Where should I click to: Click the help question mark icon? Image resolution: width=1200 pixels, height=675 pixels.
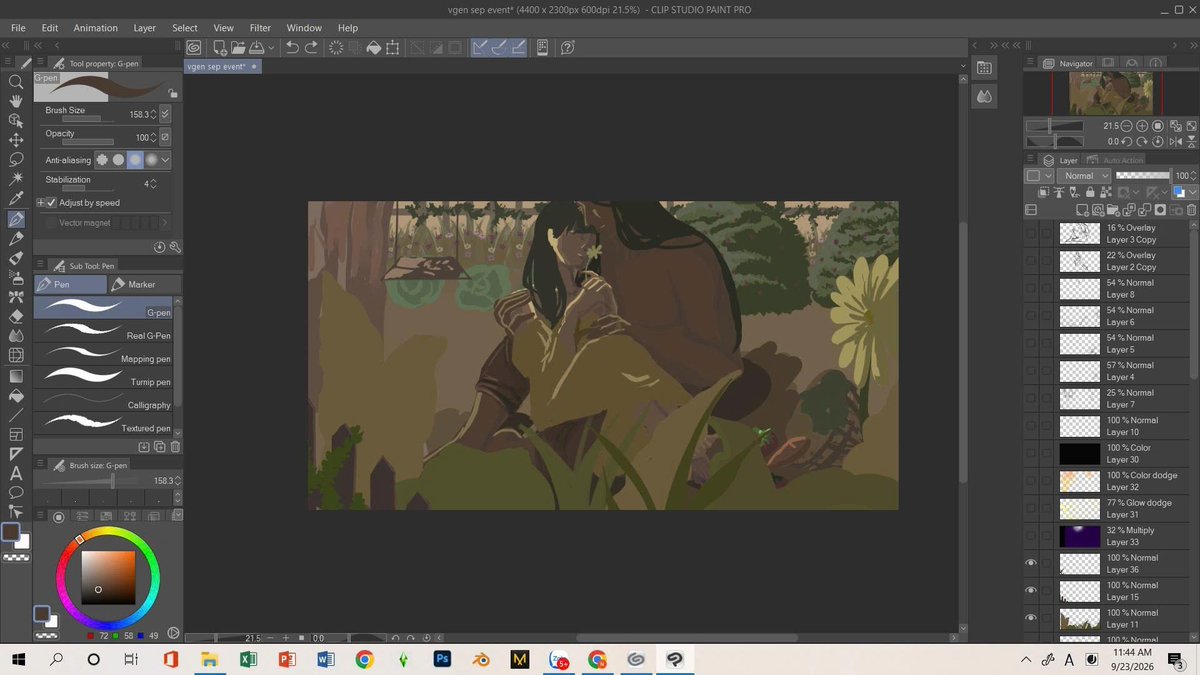coord(567,47)
